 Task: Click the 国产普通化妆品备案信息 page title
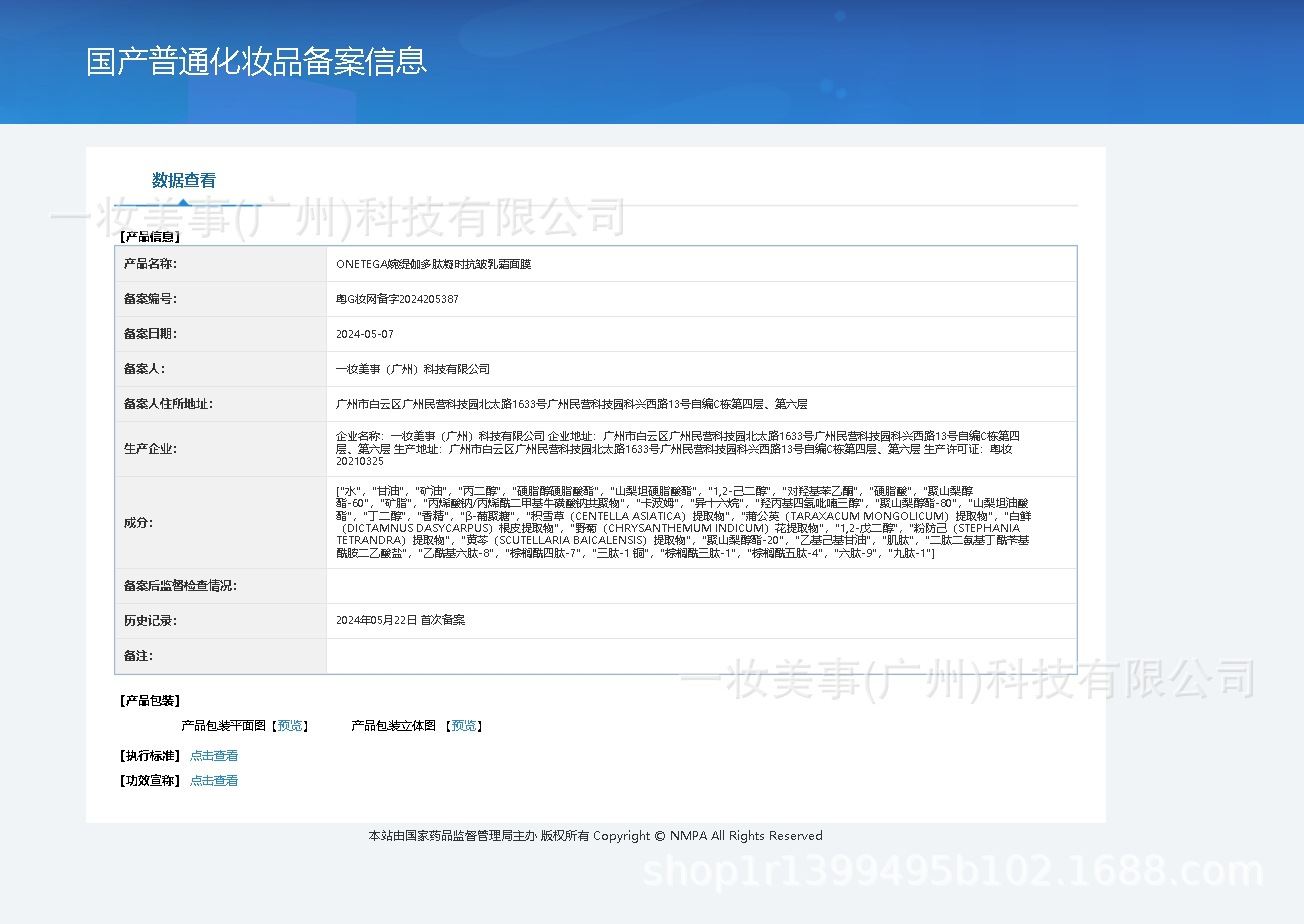point(257,62)
